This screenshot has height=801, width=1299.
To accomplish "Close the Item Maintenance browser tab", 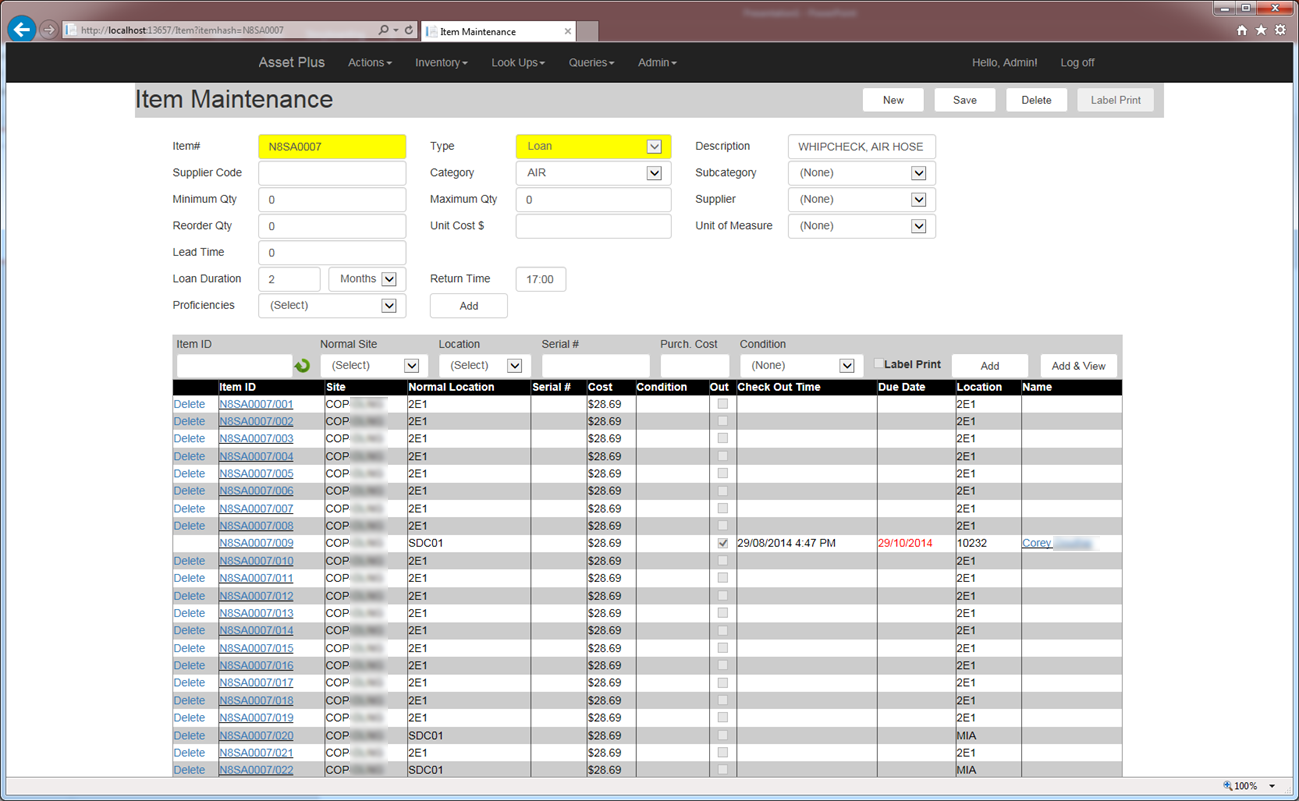I will (x=568, y=31).
